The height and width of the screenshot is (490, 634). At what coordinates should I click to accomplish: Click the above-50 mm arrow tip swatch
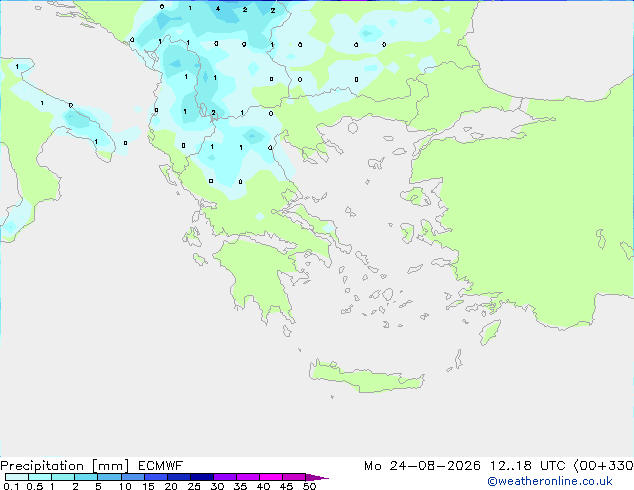coord(317,477)
